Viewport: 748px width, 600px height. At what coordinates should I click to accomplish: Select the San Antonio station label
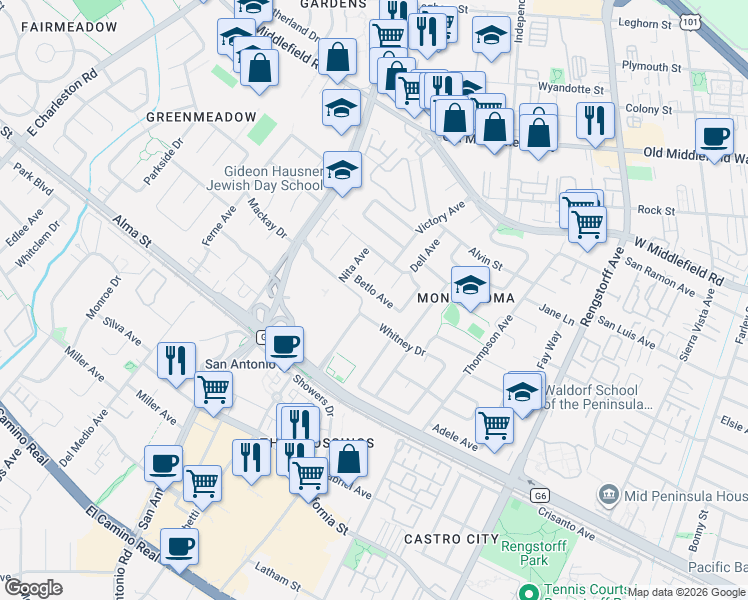pos(240,364)
